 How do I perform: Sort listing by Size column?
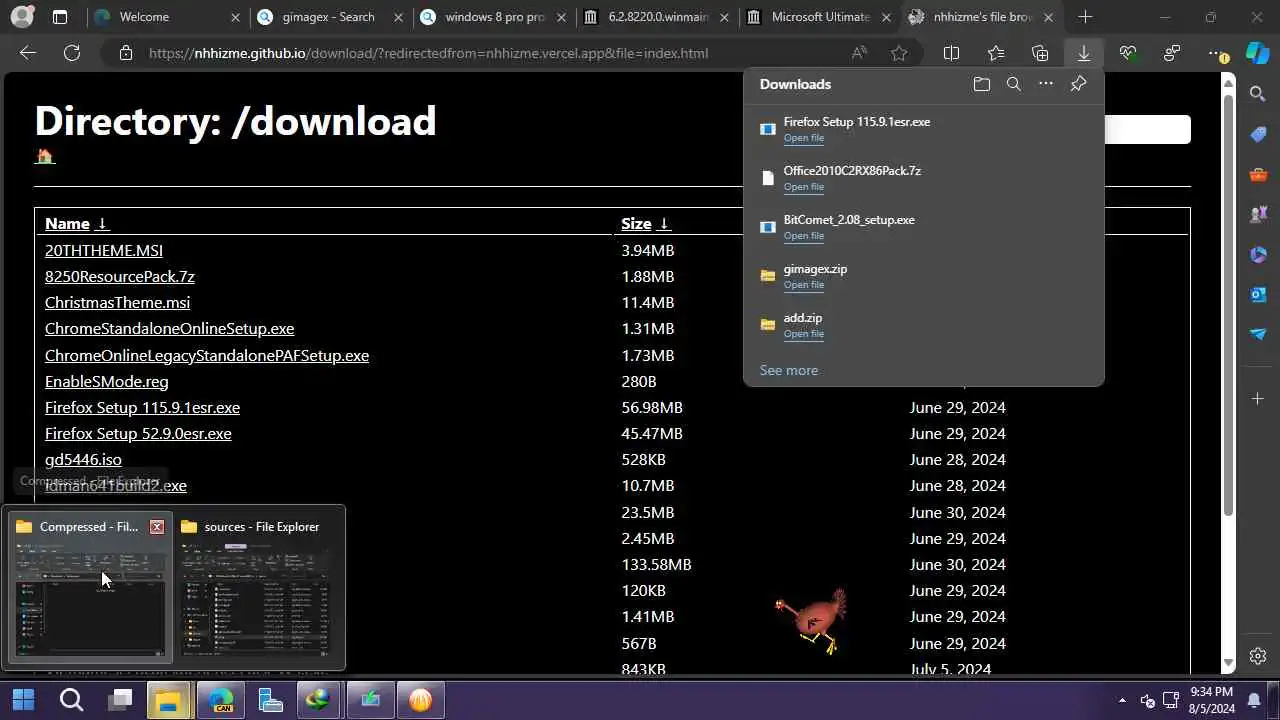(644, 223)
